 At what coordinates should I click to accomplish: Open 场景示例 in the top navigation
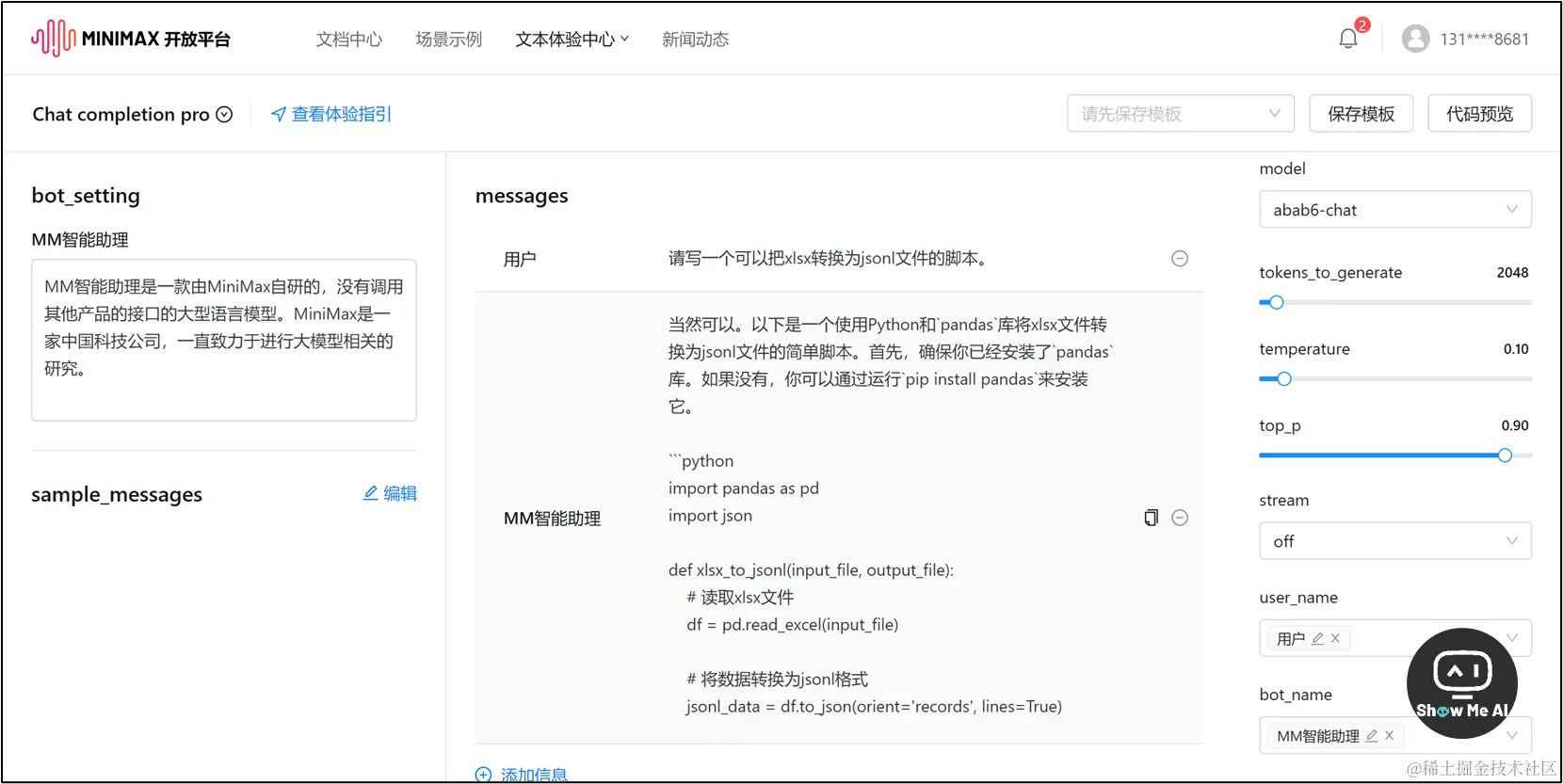pyautogui.click(x=449, y=39)
